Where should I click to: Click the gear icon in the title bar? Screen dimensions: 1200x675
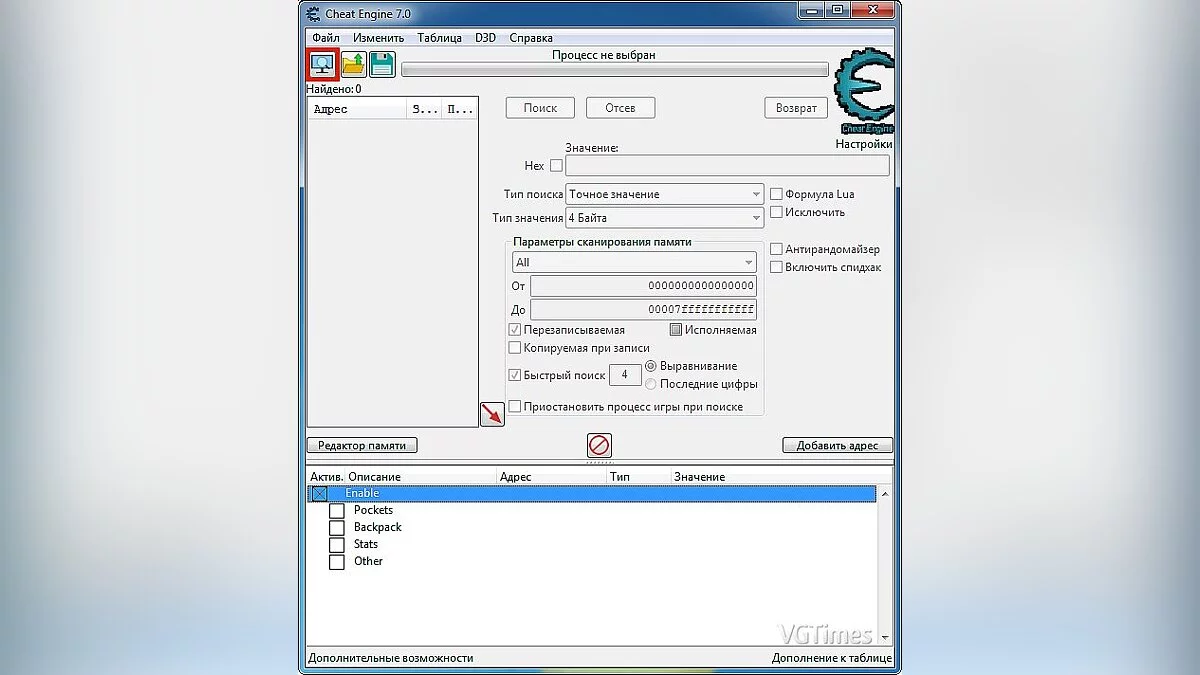tap(311, 12)
